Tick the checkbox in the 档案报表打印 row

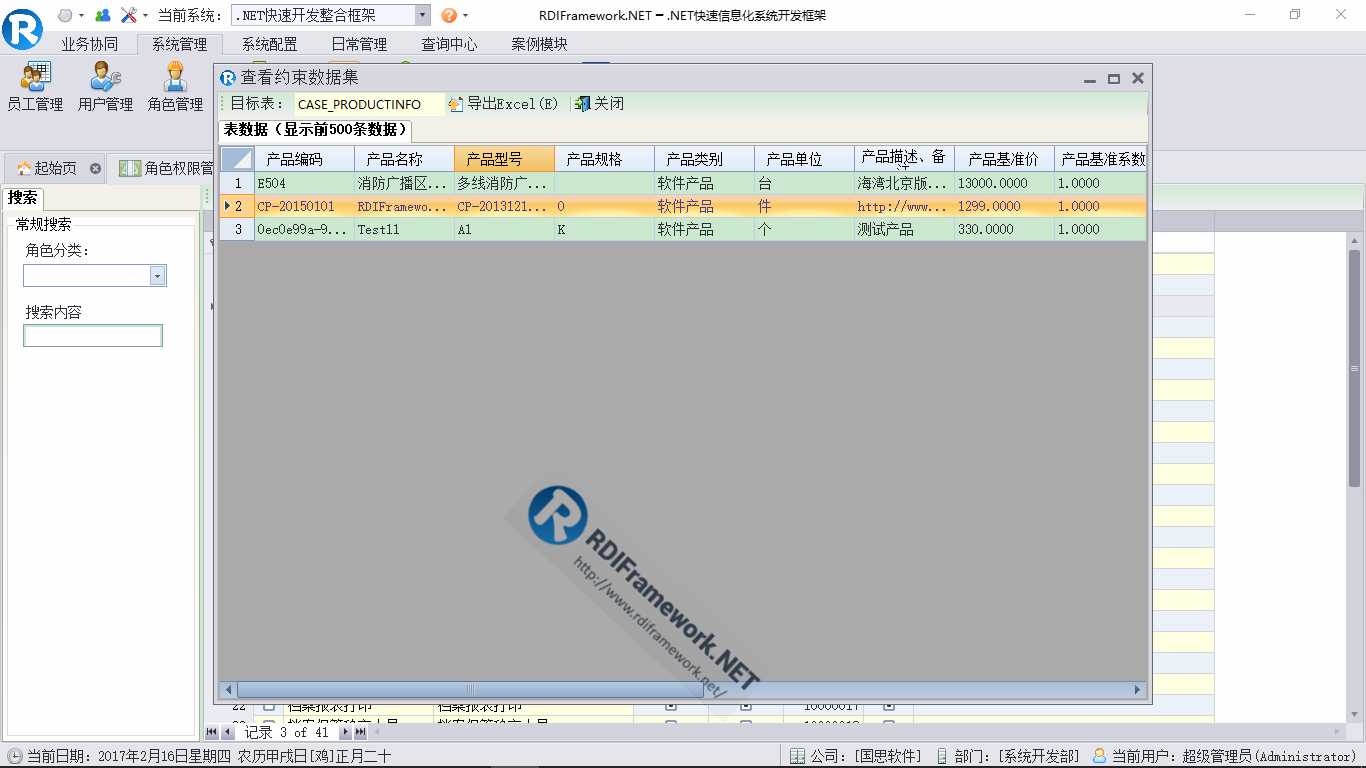[x=268, y=707]
